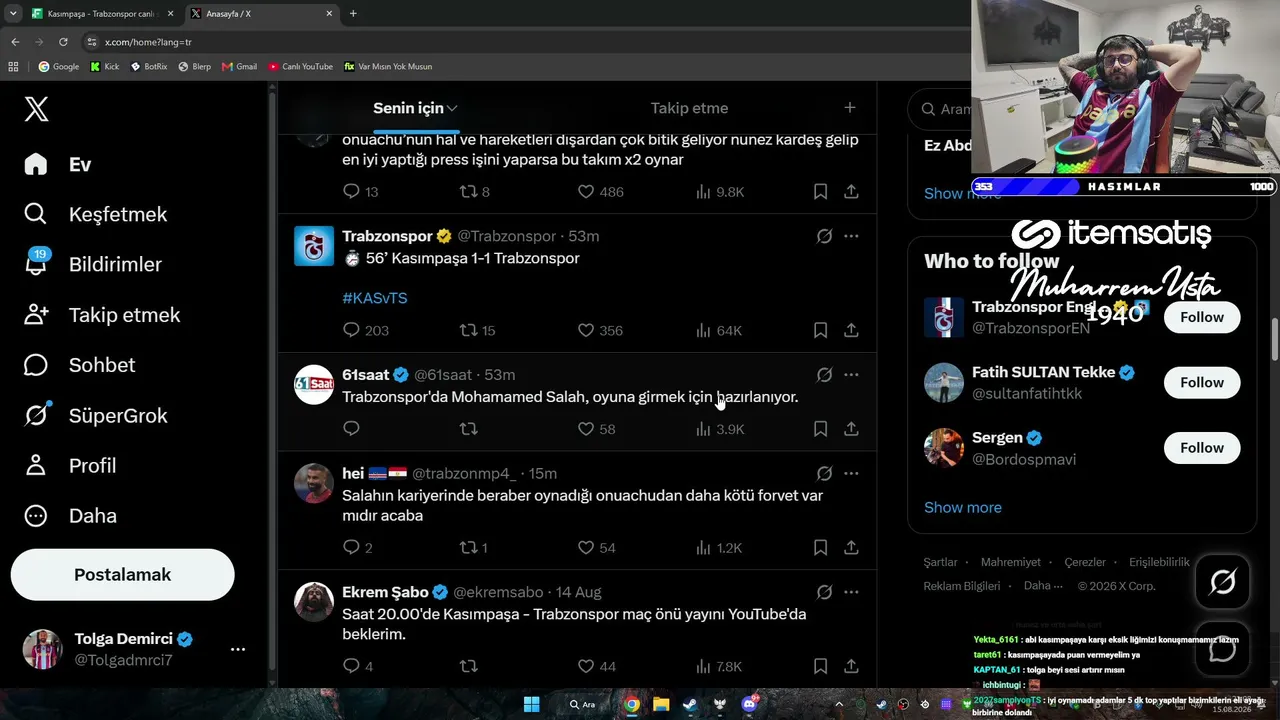Follow Fatih SULTAN Tekke

(x=1202, y=382)
